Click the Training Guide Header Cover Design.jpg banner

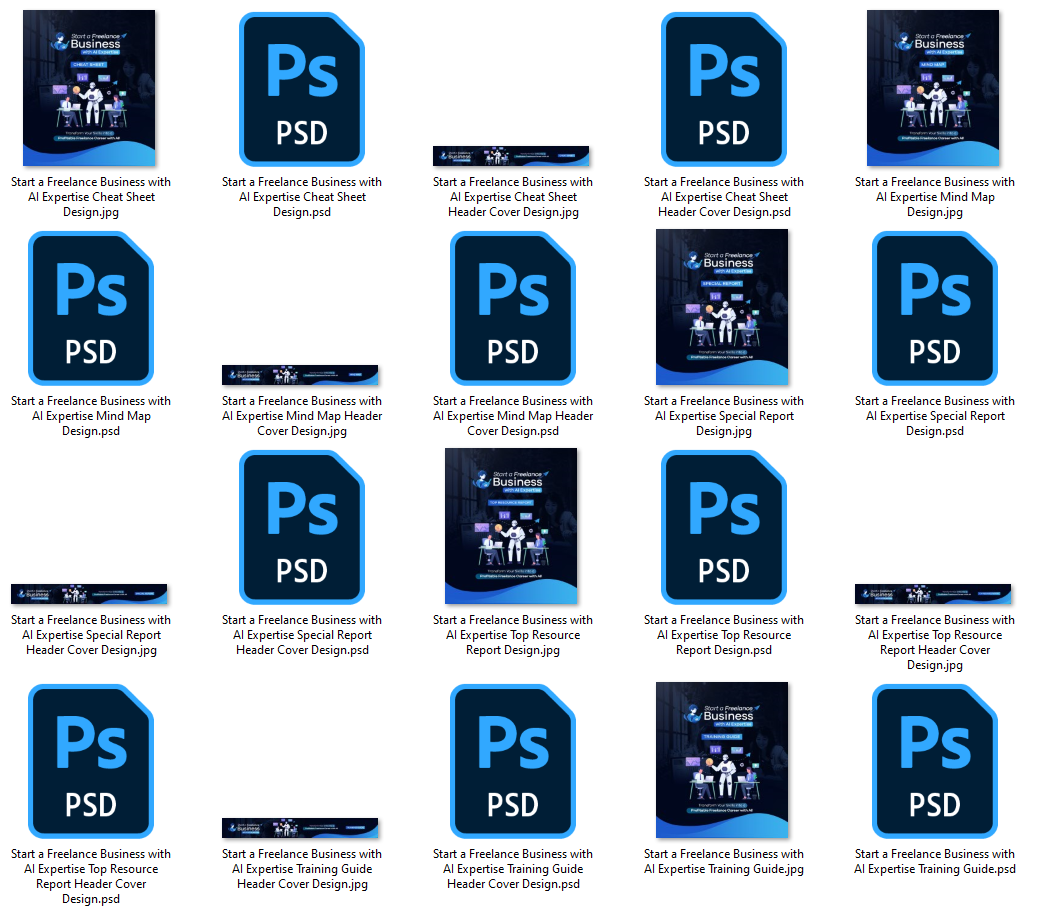(x=300, y=828)
